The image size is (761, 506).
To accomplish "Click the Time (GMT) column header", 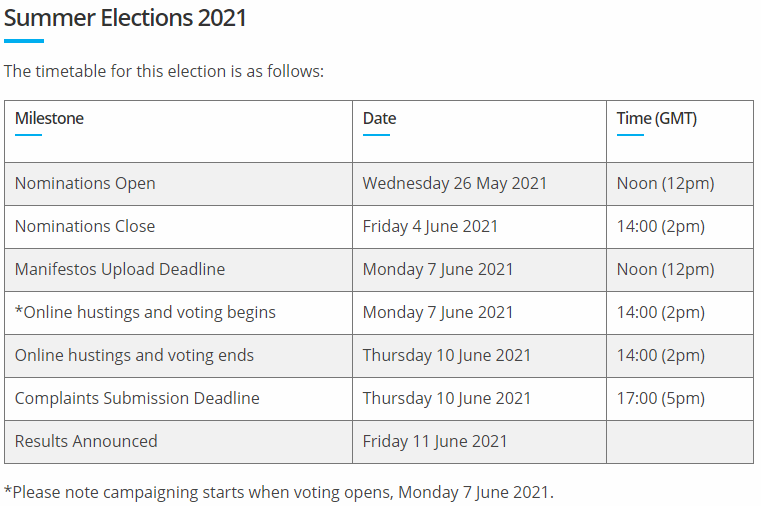I will 656,118.
